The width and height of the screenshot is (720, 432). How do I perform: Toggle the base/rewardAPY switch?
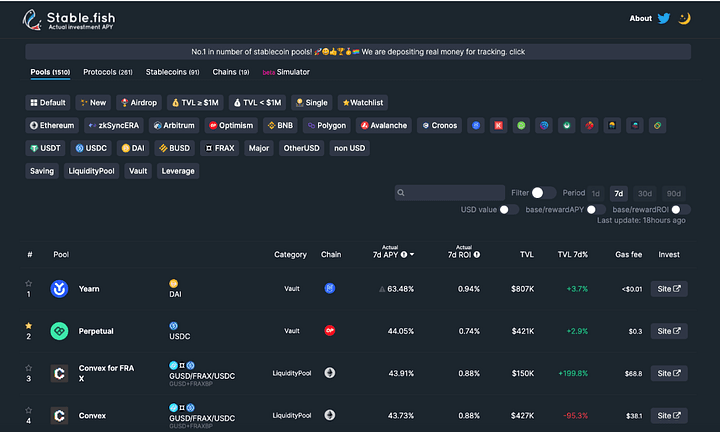pyautogui.click(x=596, y=210)
